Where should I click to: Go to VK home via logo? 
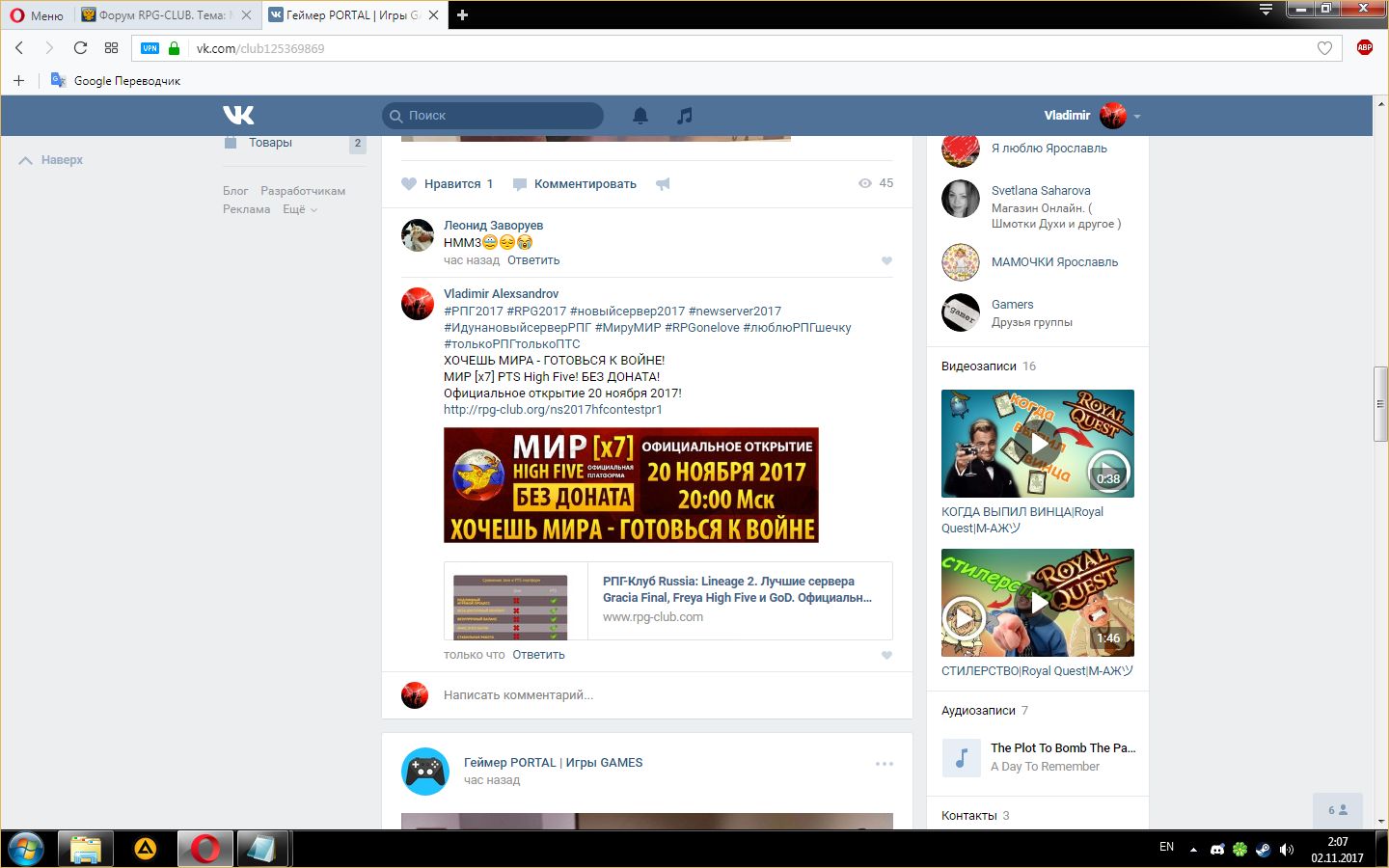[238, 116]
